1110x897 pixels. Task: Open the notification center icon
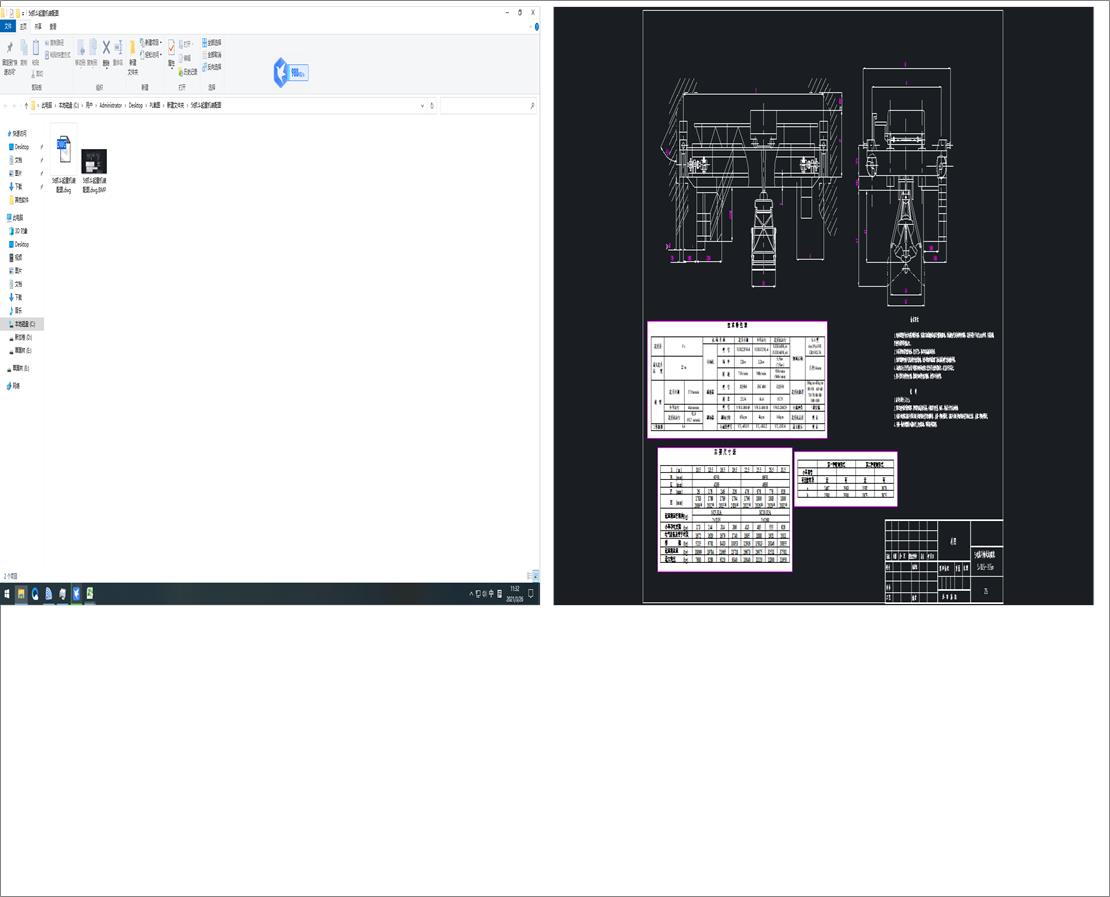[531, 593]
